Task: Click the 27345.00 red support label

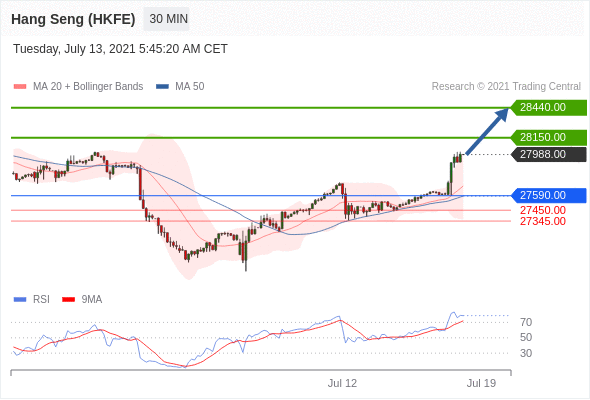Action: tap(543, 221)
